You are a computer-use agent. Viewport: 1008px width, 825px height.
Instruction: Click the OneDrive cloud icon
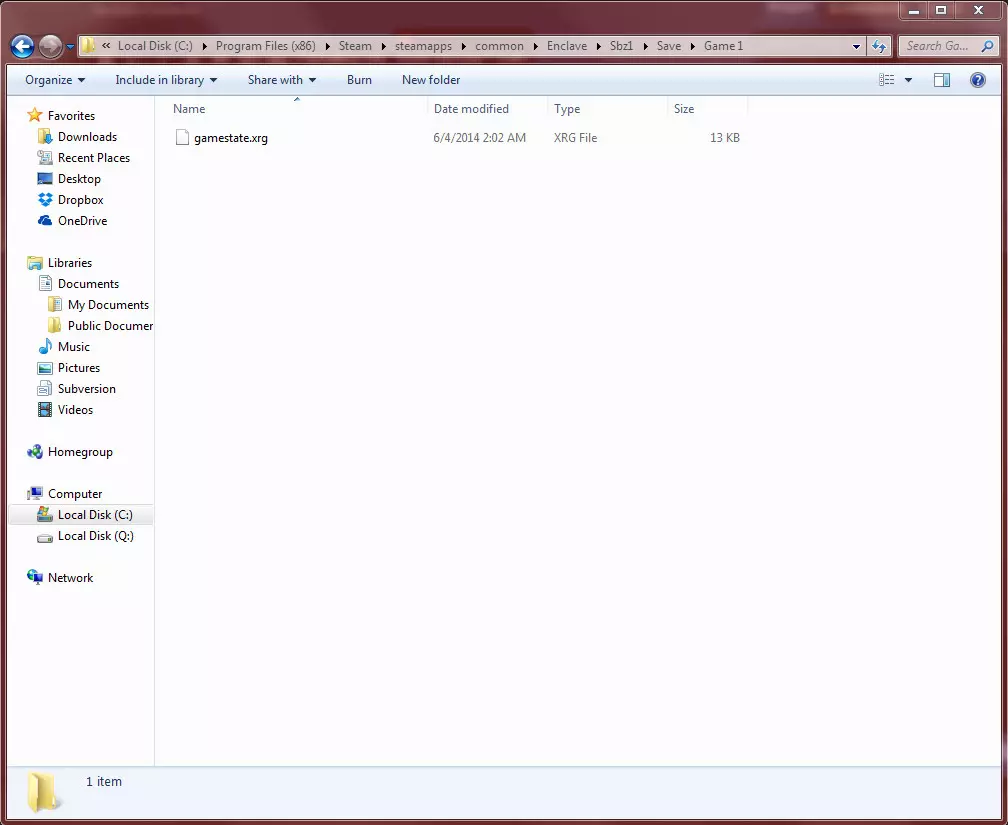pyautogui.click(x=45, y=221)
